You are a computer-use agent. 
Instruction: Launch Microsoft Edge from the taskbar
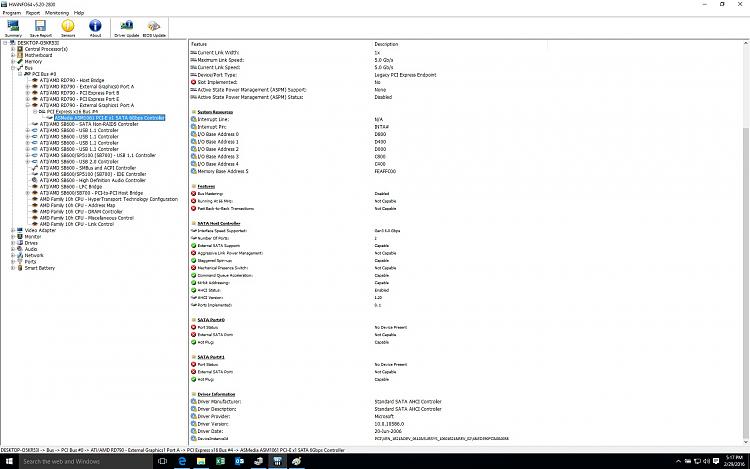click(182, 461)
